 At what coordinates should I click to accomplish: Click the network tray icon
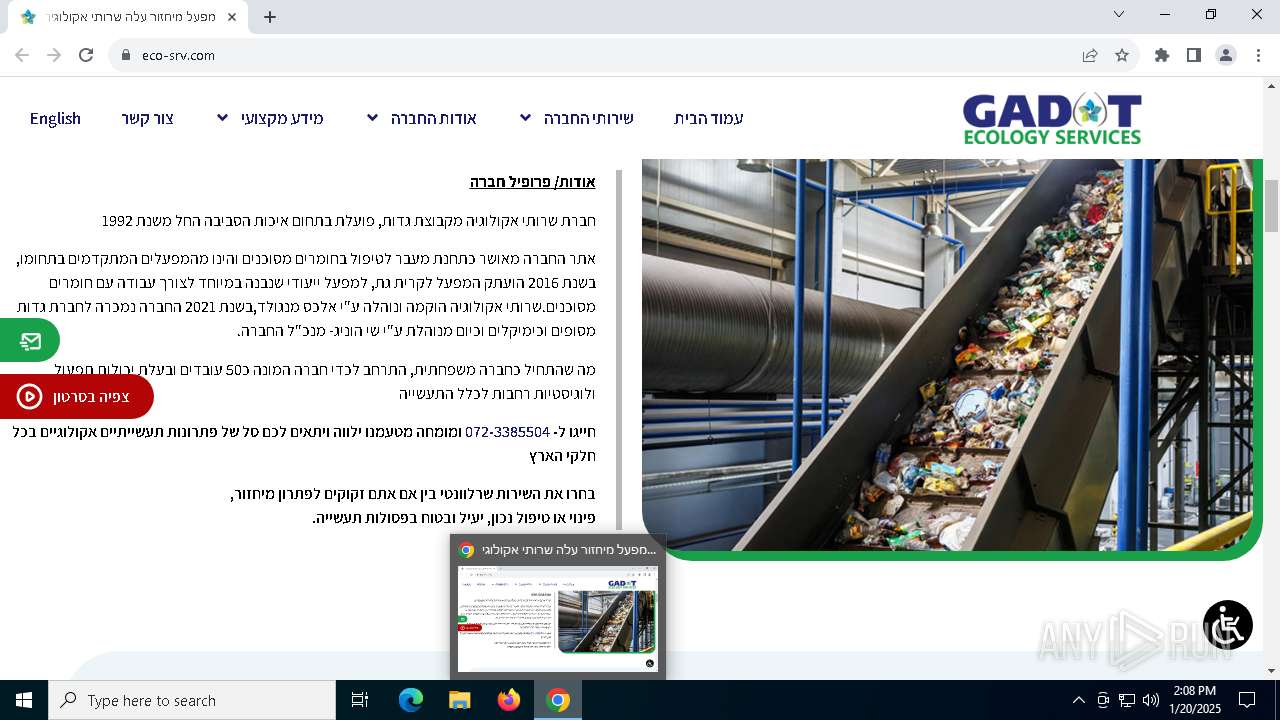click(x=1127, y=700)
